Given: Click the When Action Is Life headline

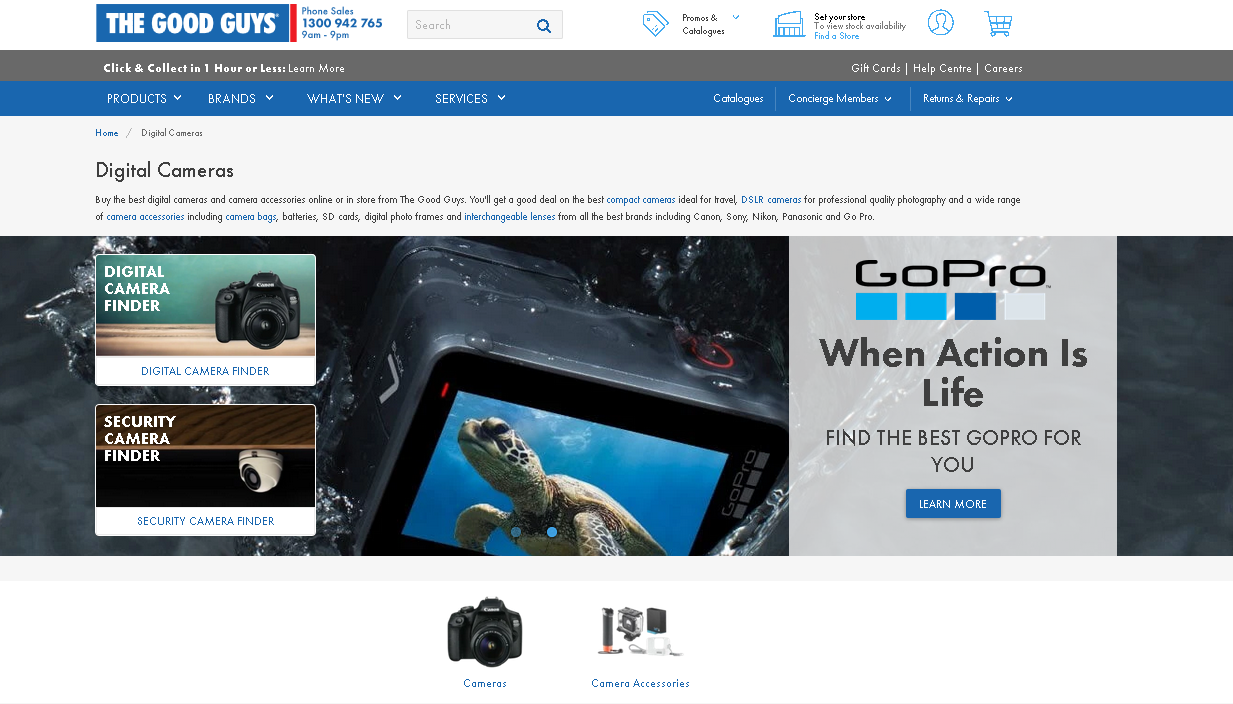Looking at the screenshot, I should point(953,373).
